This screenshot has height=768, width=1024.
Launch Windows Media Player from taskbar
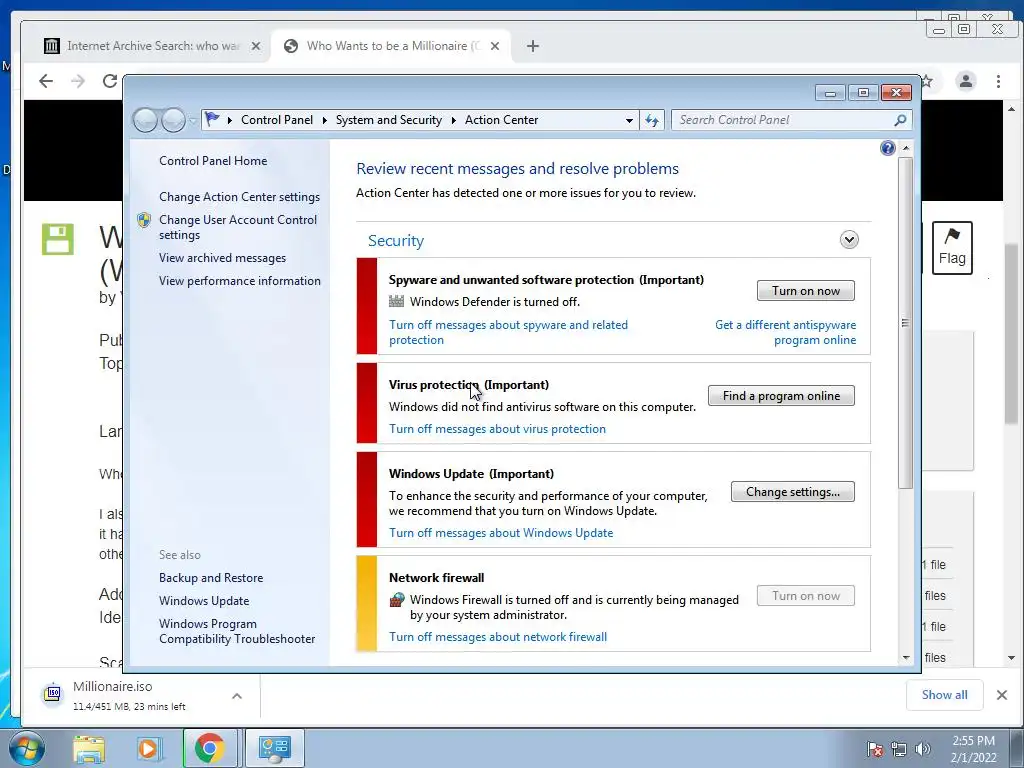point(148,748)
